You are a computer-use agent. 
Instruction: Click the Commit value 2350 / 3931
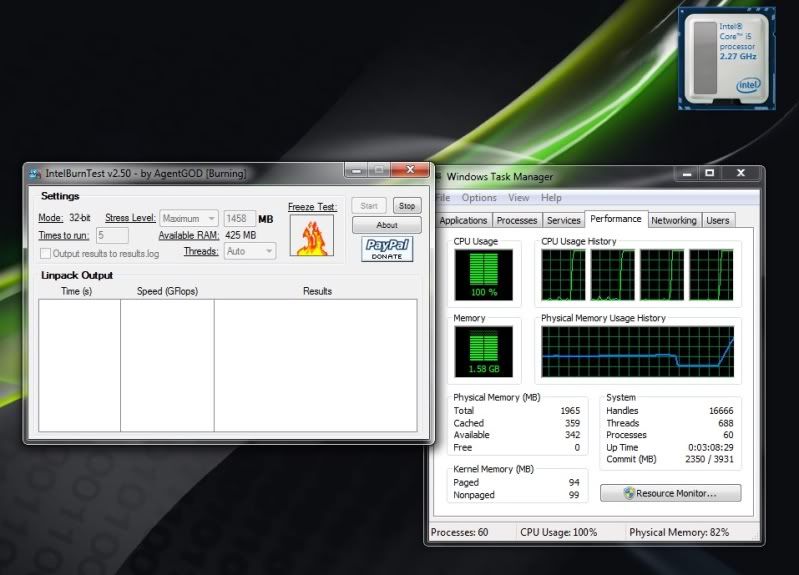pos(709,459)
